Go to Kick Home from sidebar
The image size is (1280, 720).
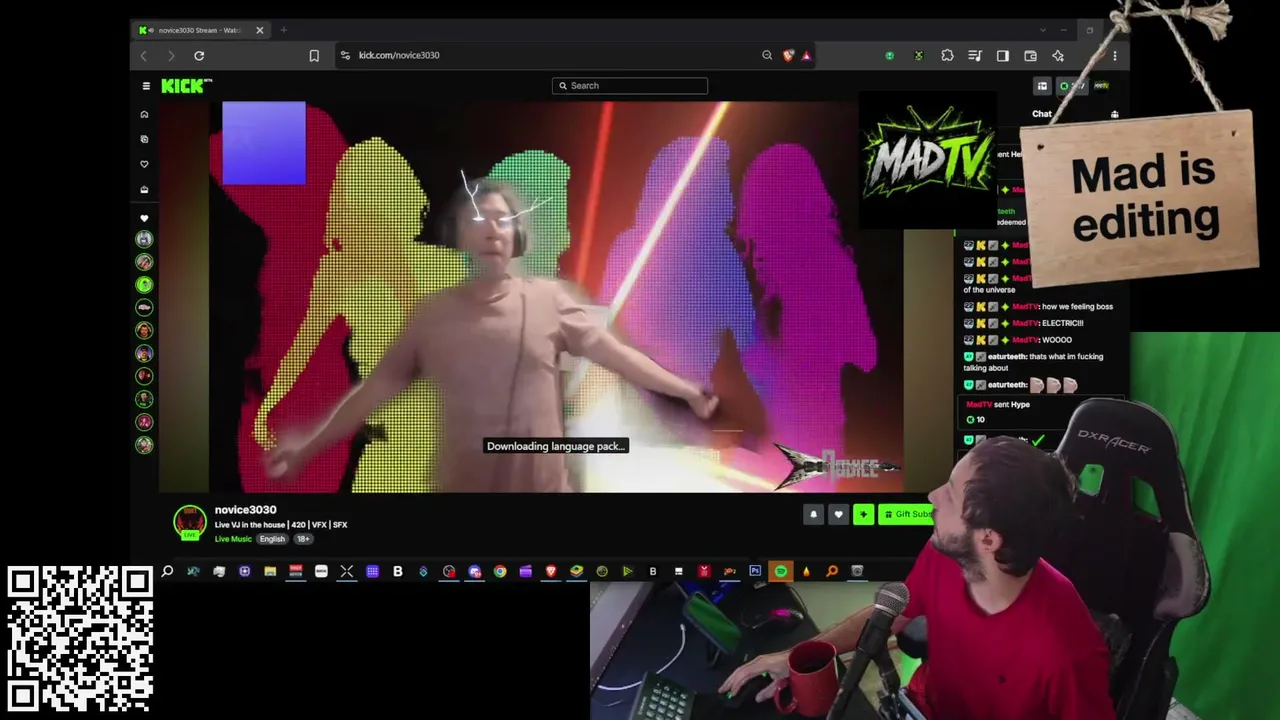click(144, 114)
